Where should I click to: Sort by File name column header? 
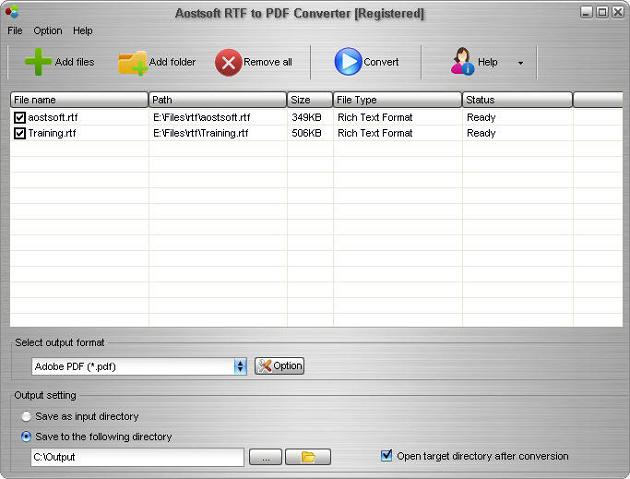click(x=79, y=100)
